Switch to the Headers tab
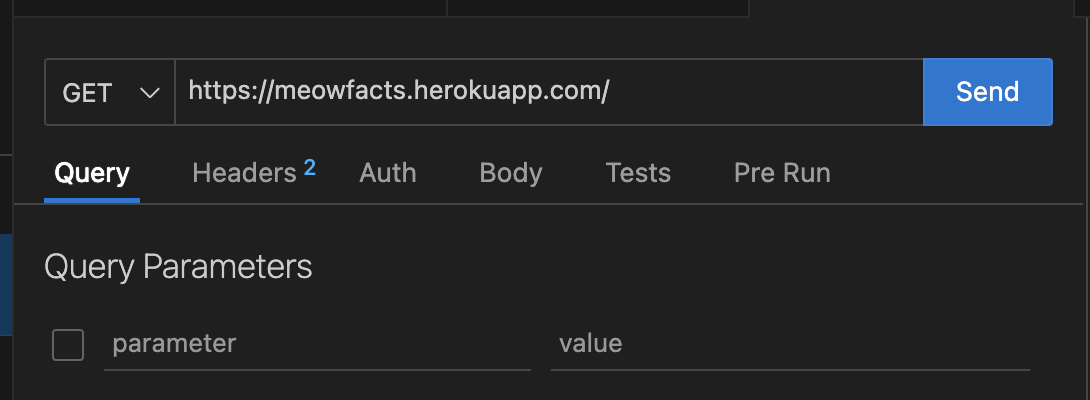Screen dimensions: 1090x400 [x=244, y=173]
